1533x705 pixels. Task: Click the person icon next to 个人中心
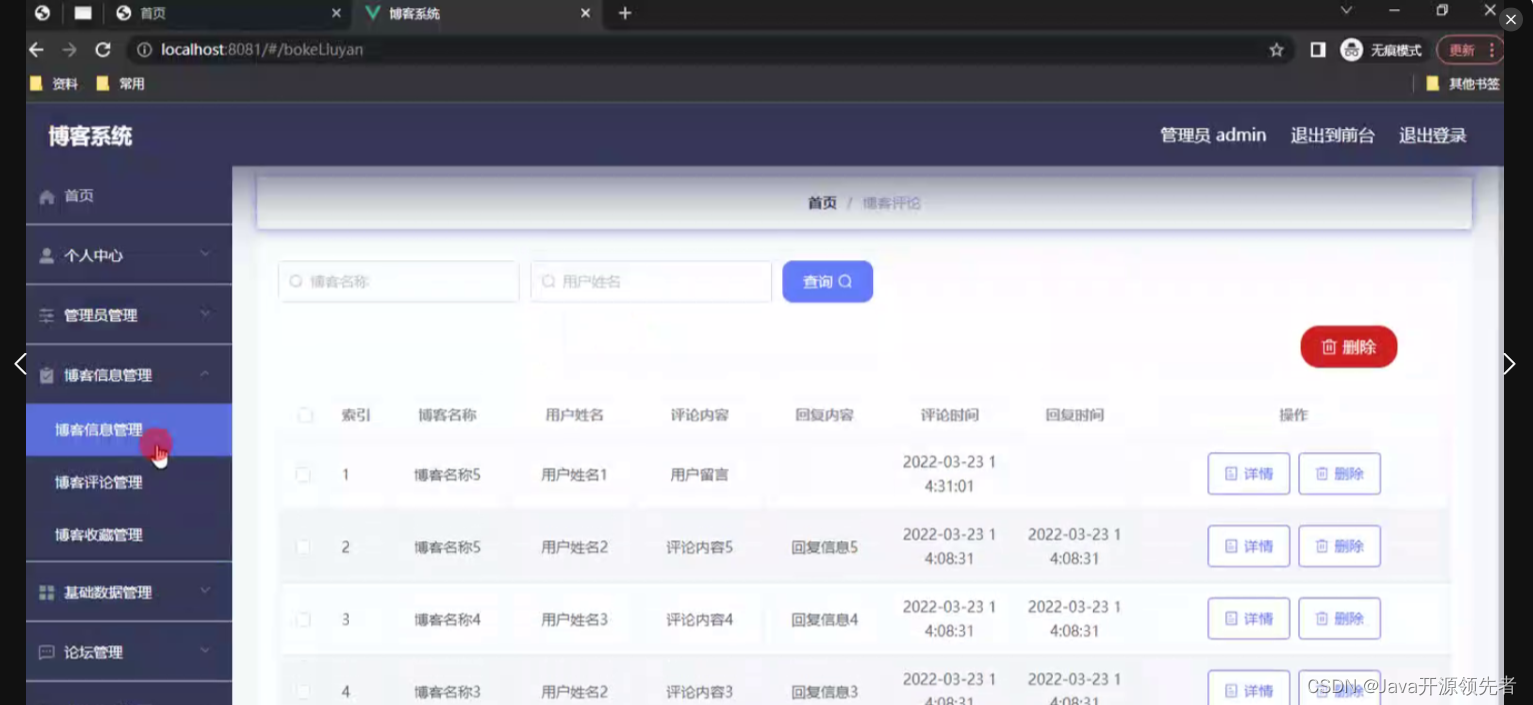tap(46, 255)
